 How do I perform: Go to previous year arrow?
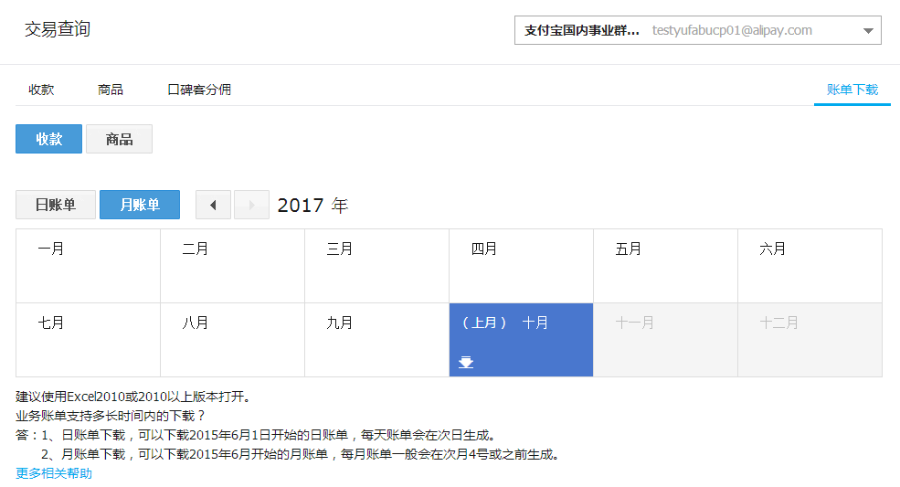pyautogui.click(x=213, y=205)
